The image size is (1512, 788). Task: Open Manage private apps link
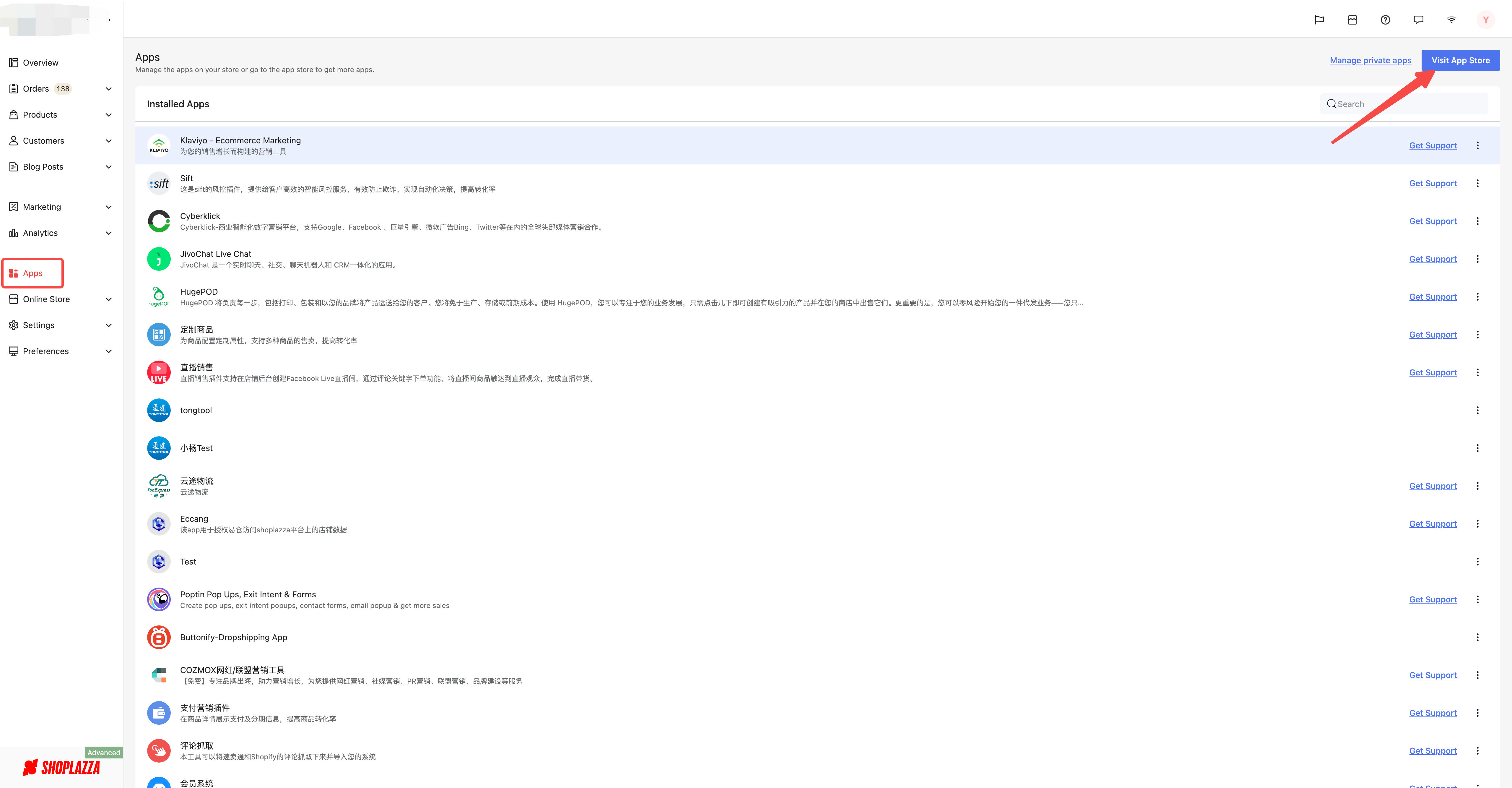1370,61
